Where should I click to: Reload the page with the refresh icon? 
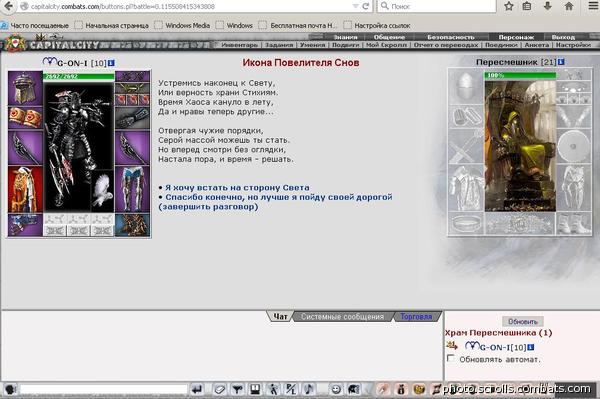(366, 6)
